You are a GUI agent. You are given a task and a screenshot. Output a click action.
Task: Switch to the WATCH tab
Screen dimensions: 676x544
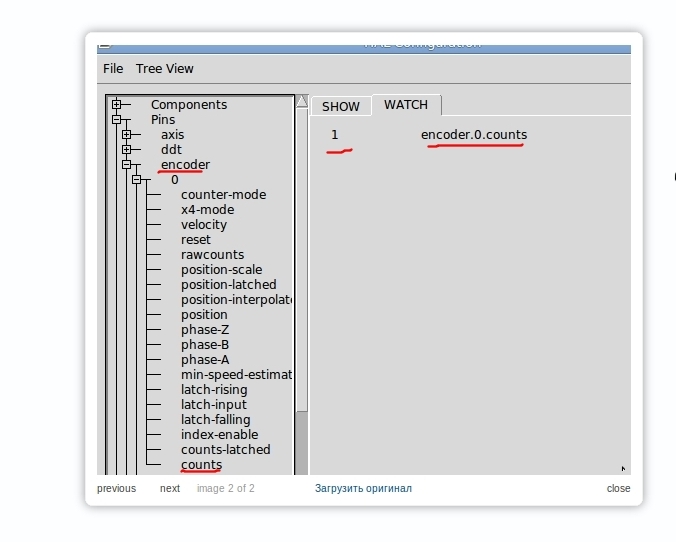(x=406, y=105)
